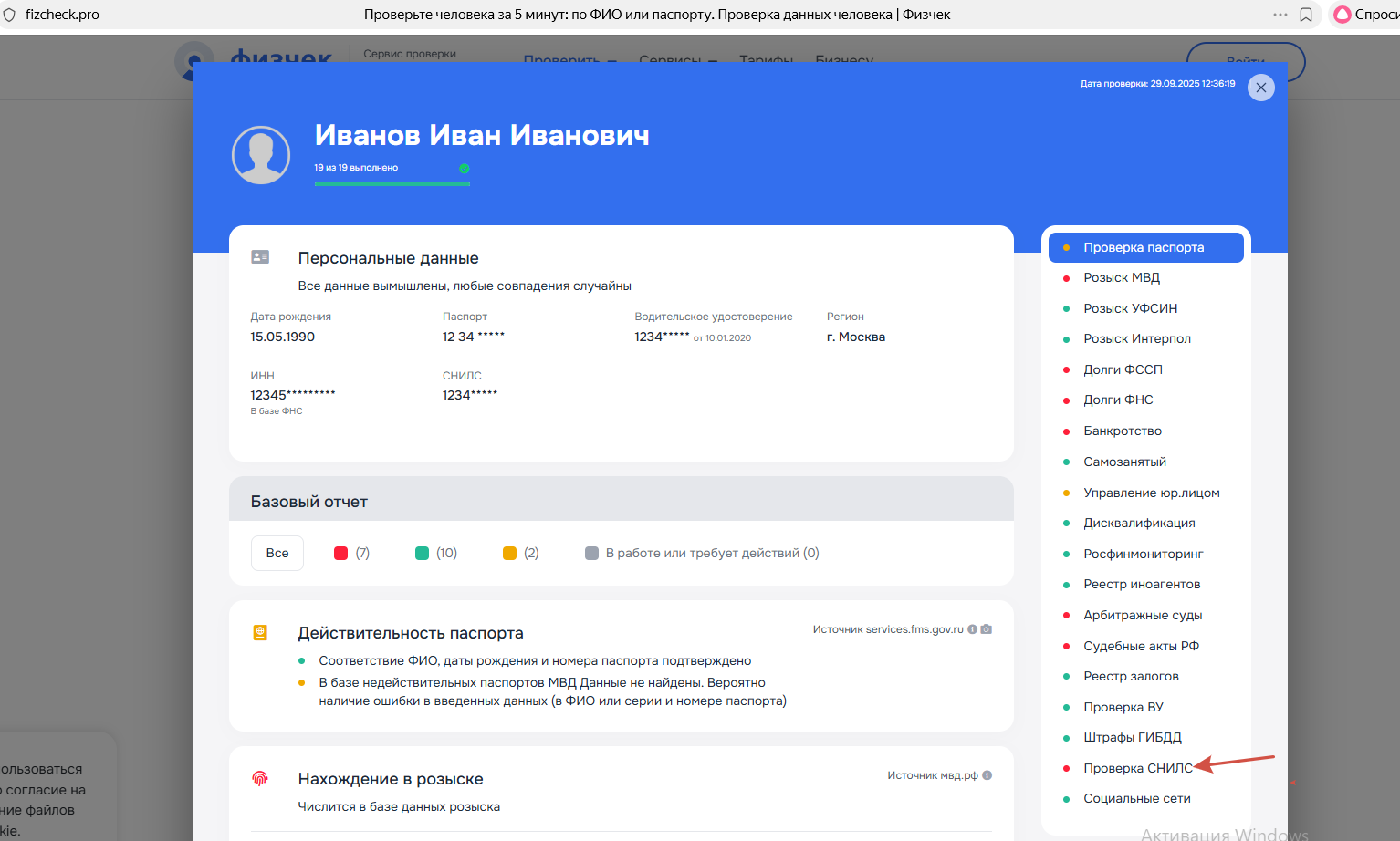
Task: Select the 'Все' filter button
Action: pyautogui.click(x=277, y=553)
